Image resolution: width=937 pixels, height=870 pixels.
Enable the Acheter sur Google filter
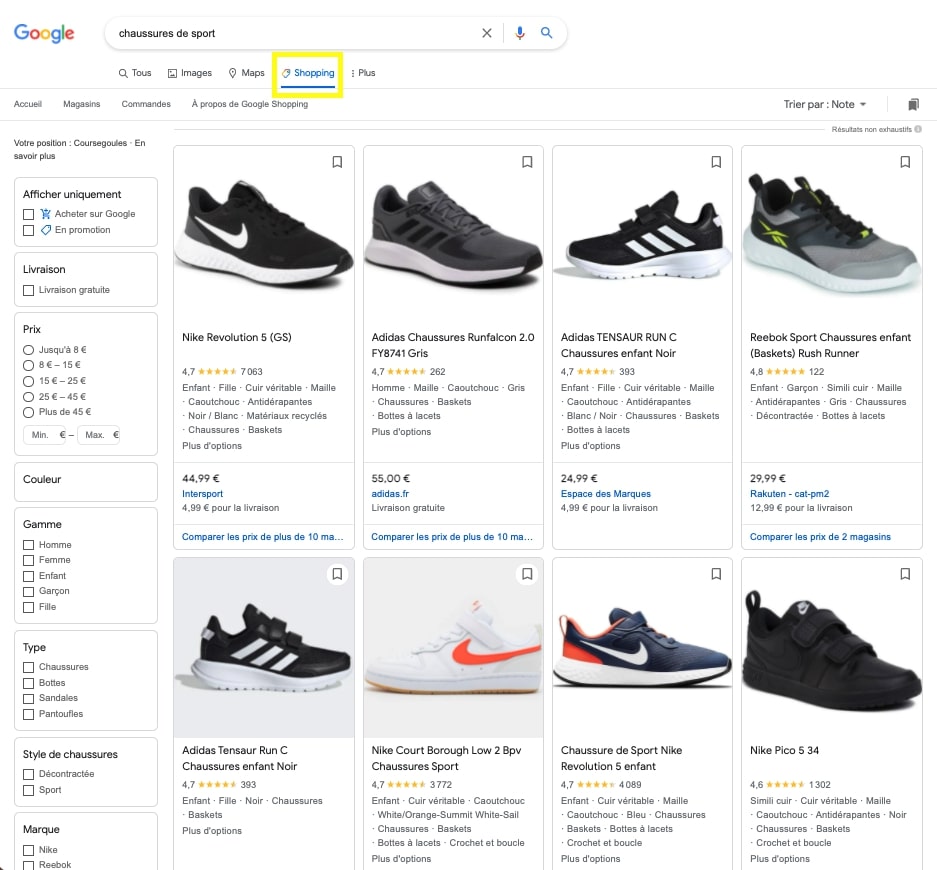(x=28, y=215)
